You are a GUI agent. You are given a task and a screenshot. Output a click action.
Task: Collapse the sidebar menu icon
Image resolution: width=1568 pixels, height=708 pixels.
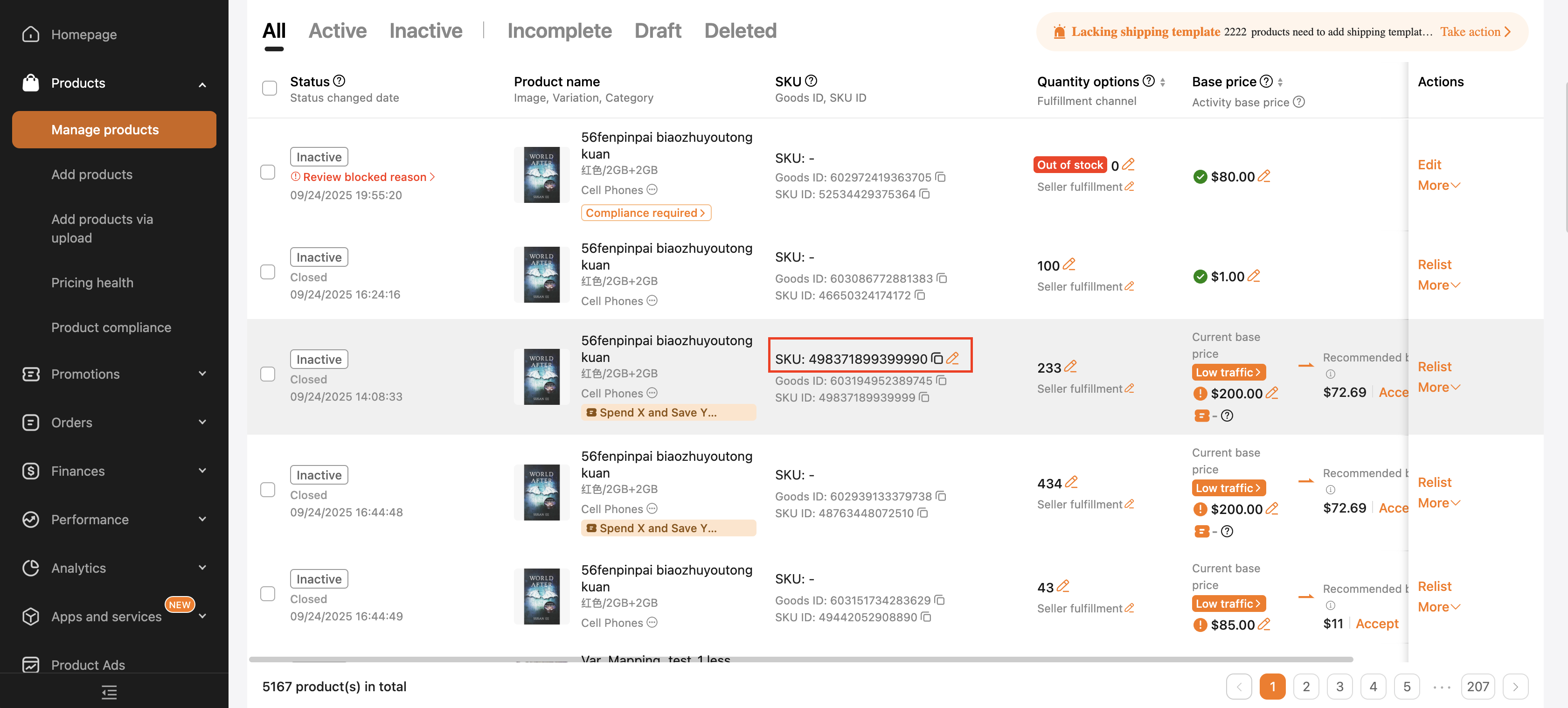tap(110, 692)
